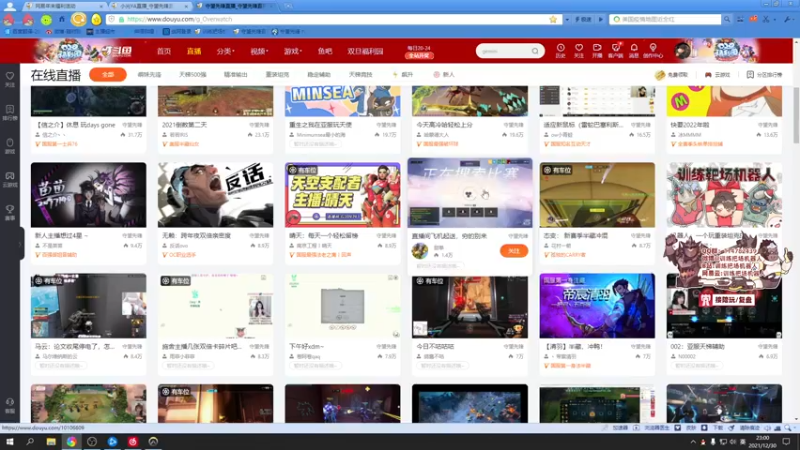Click the magnifier icon in site search

tap(535, 51)
